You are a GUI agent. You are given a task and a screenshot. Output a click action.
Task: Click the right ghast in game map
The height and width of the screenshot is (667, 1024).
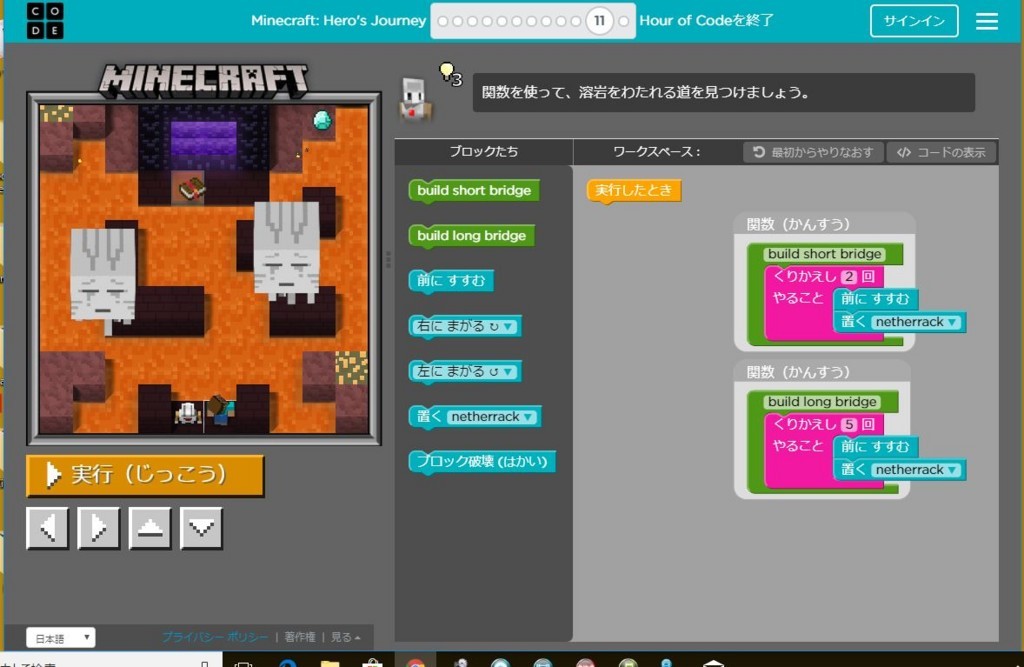tap(287, 252)
